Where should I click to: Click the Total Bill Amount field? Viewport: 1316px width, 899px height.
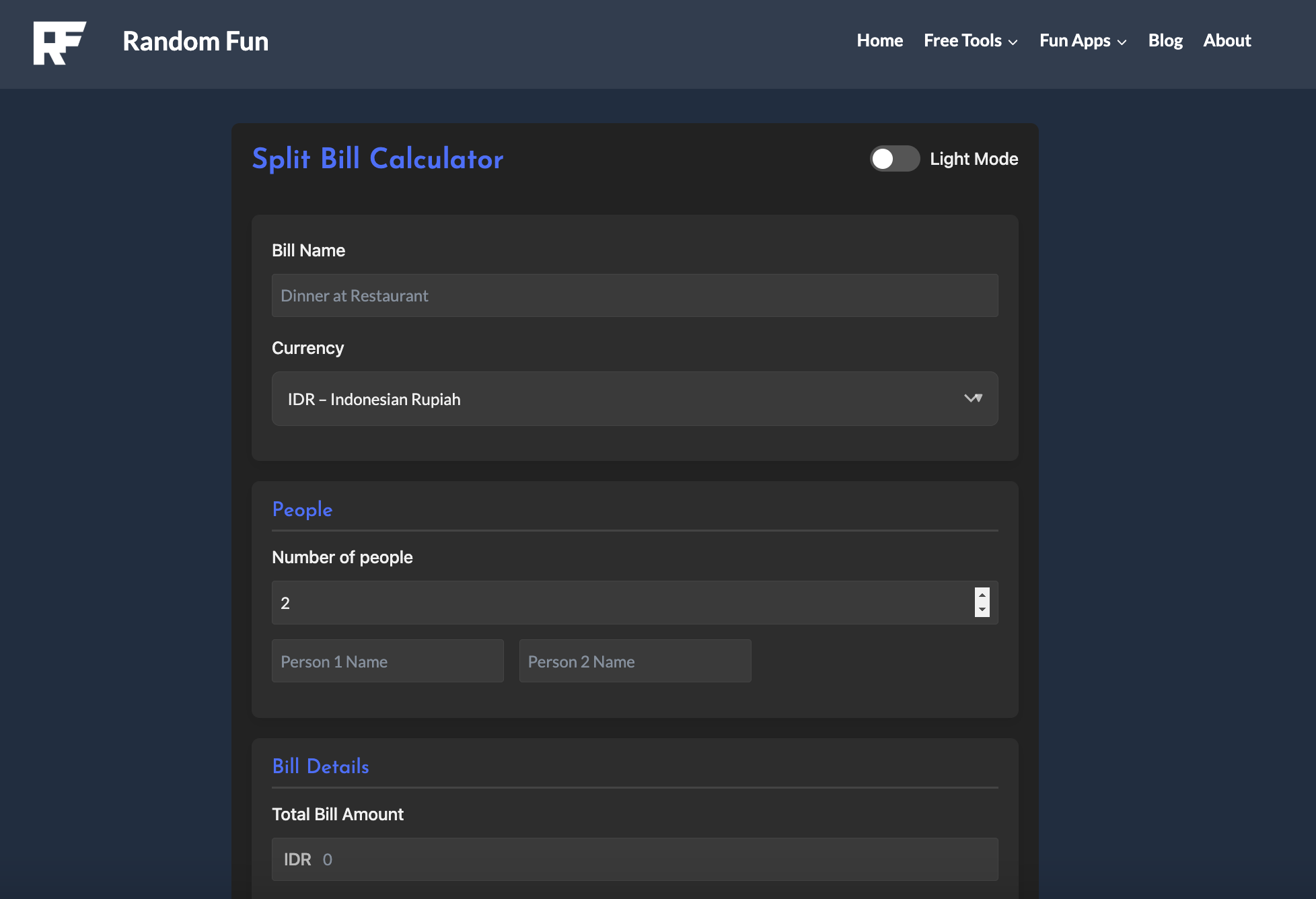click(x=634, y=859)
